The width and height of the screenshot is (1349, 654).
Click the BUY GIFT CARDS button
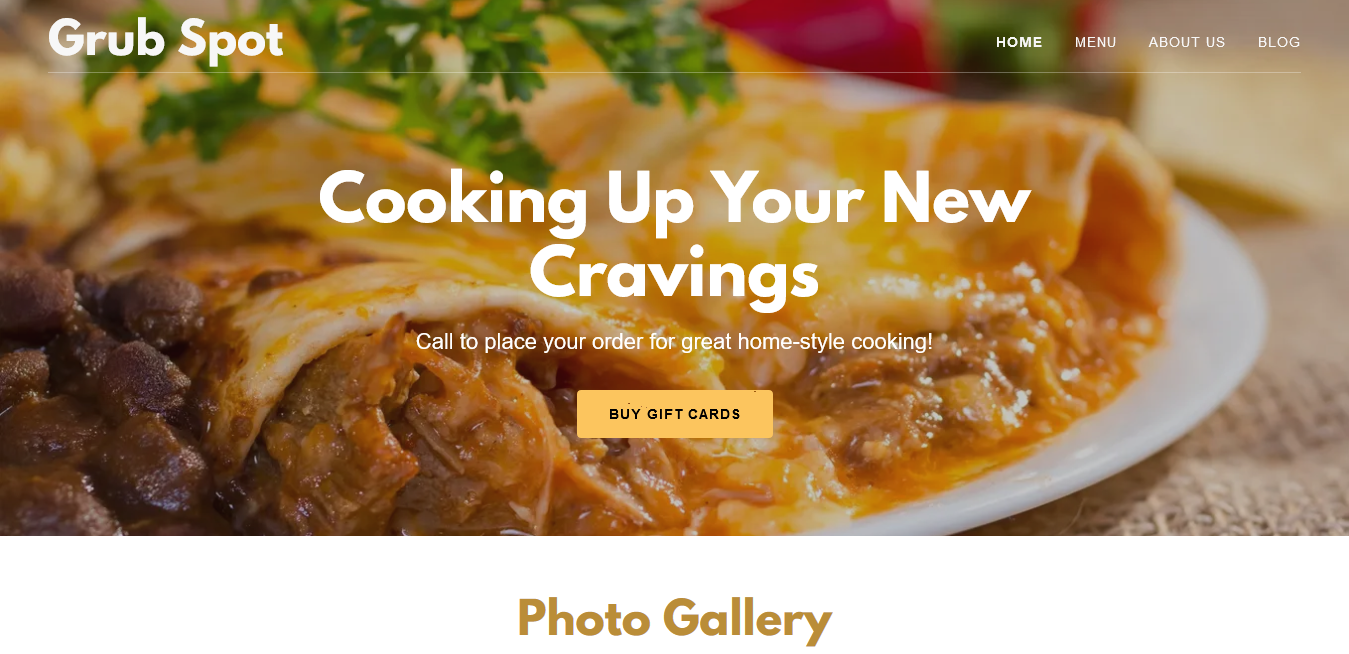coord(675,414)
